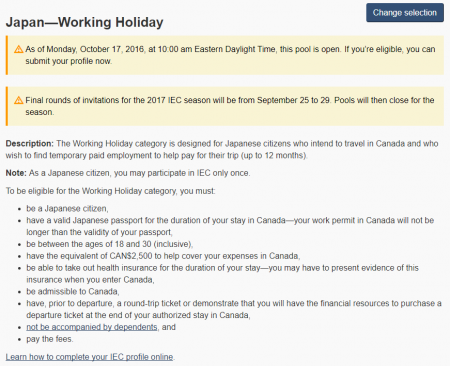Click the 'pay the fees' bullet item
The height and width of the screenshot is (366, 450).
click(50, 339)
